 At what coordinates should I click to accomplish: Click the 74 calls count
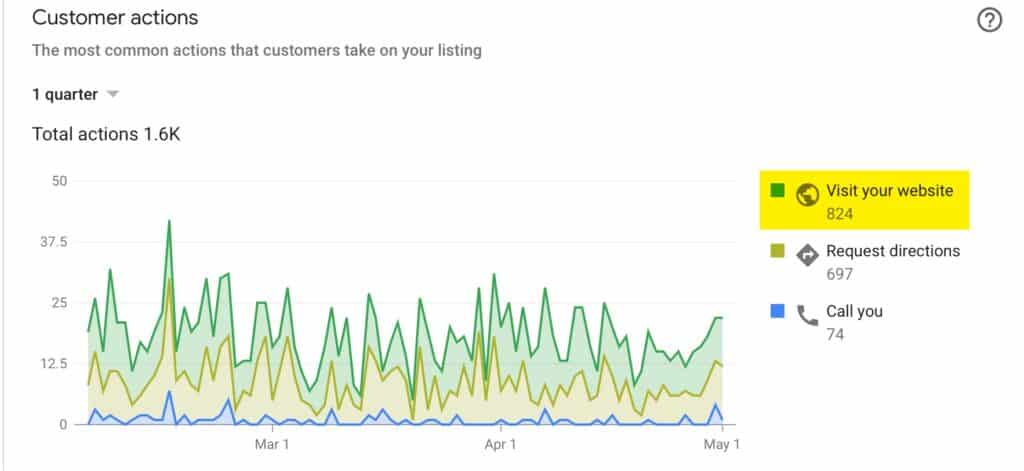pos(835,333)
